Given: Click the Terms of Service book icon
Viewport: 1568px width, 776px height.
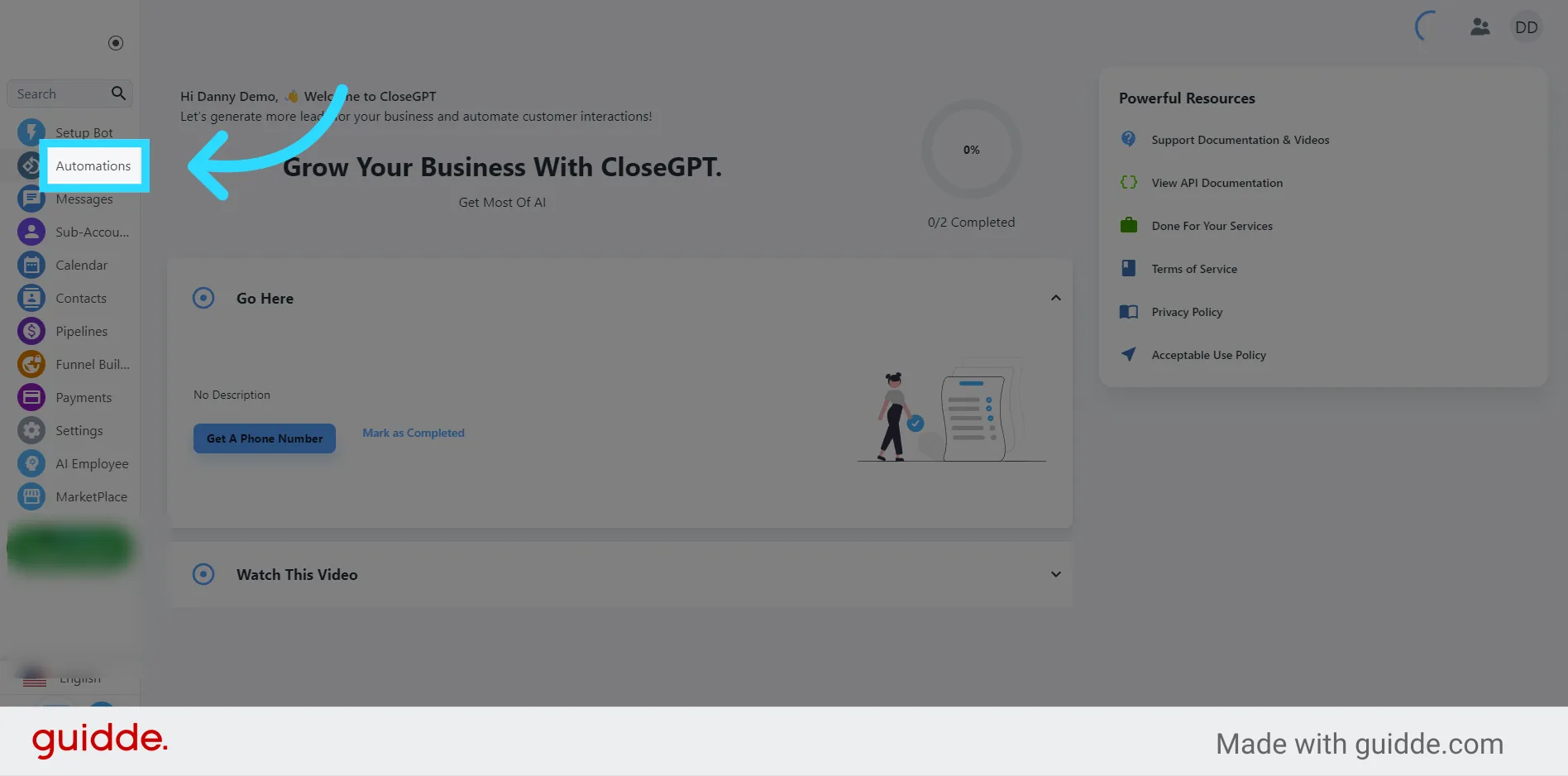Looking at the screenshot, I should tap(1128, 268).
